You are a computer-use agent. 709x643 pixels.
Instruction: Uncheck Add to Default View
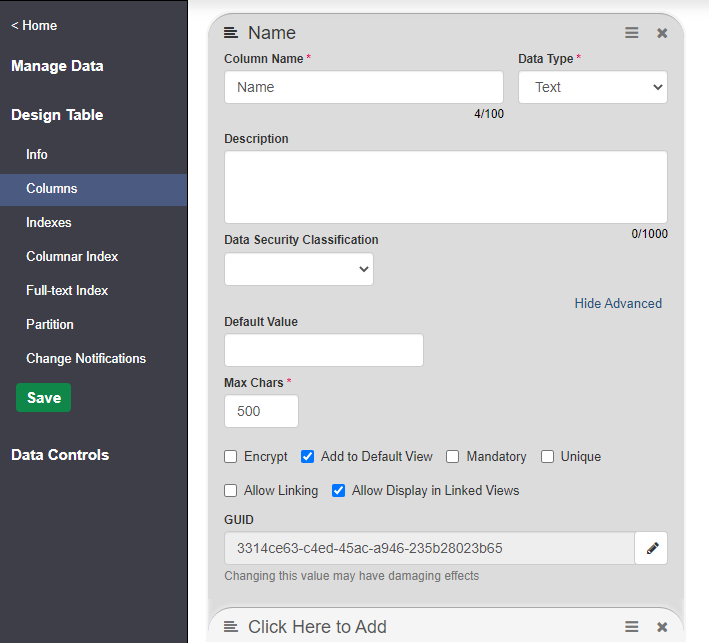[x=308, y=457]
